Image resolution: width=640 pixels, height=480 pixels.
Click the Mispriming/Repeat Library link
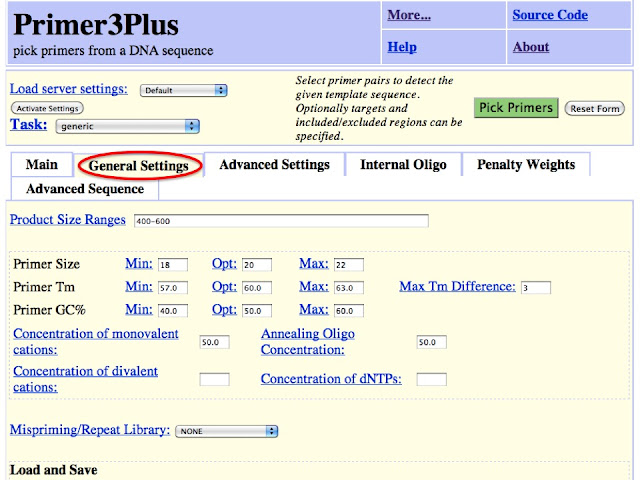point(90,430)
